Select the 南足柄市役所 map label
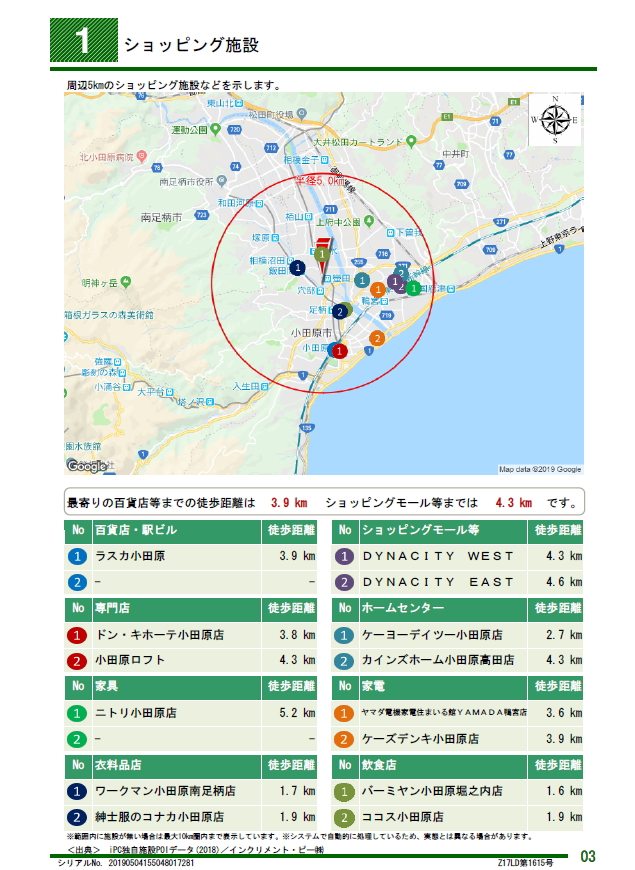The image size is (635, 870). [x=186, y=181]
